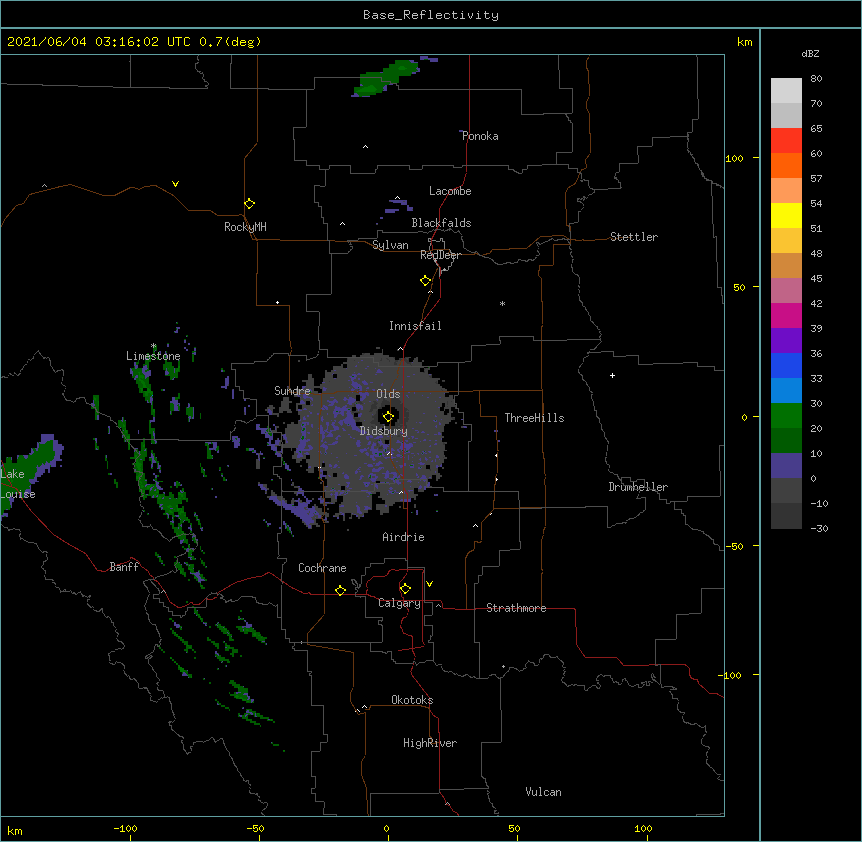Select the Drumheller label

[x=638, y=487]
